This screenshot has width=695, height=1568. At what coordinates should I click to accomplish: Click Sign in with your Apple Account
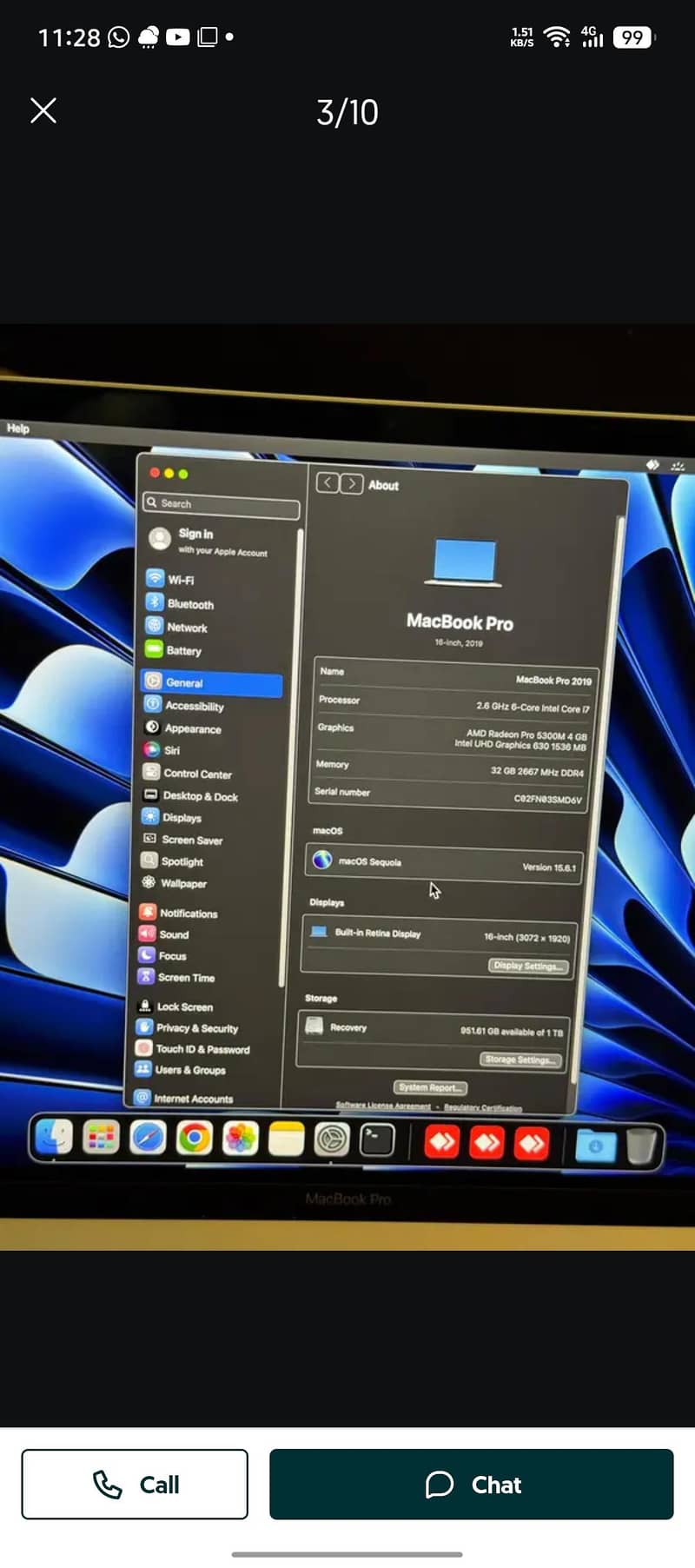coord(208,541)
